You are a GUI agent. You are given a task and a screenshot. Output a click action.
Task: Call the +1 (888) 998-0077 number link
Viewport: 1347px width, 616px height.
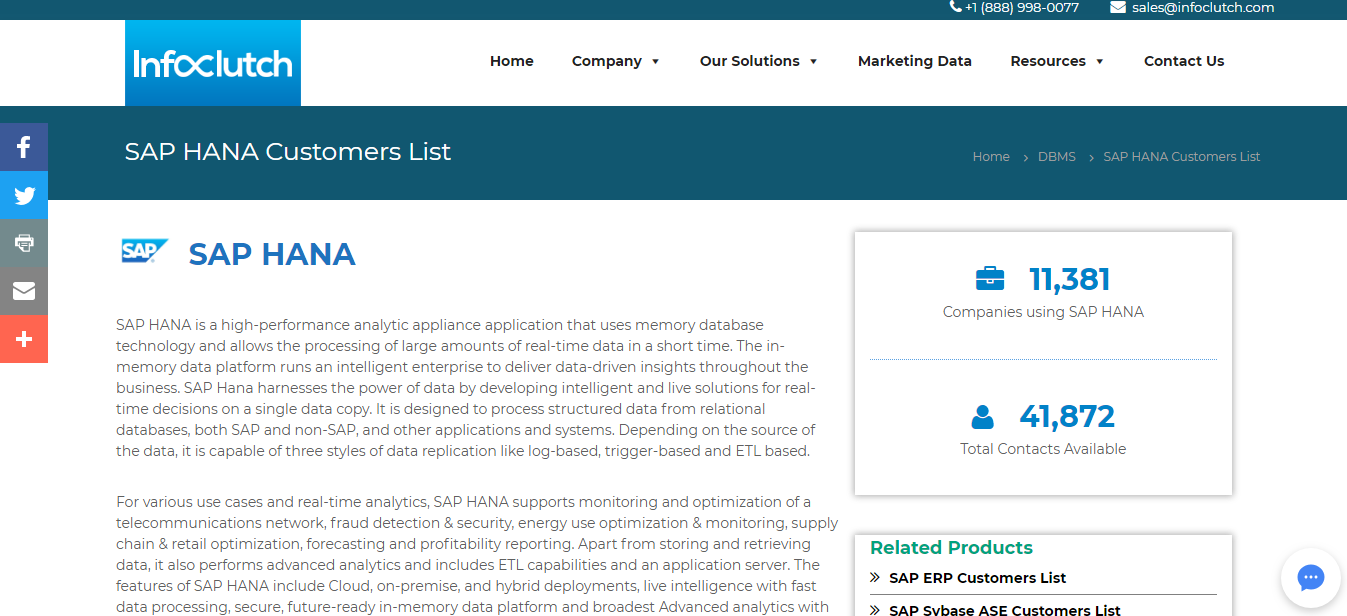1022,7
